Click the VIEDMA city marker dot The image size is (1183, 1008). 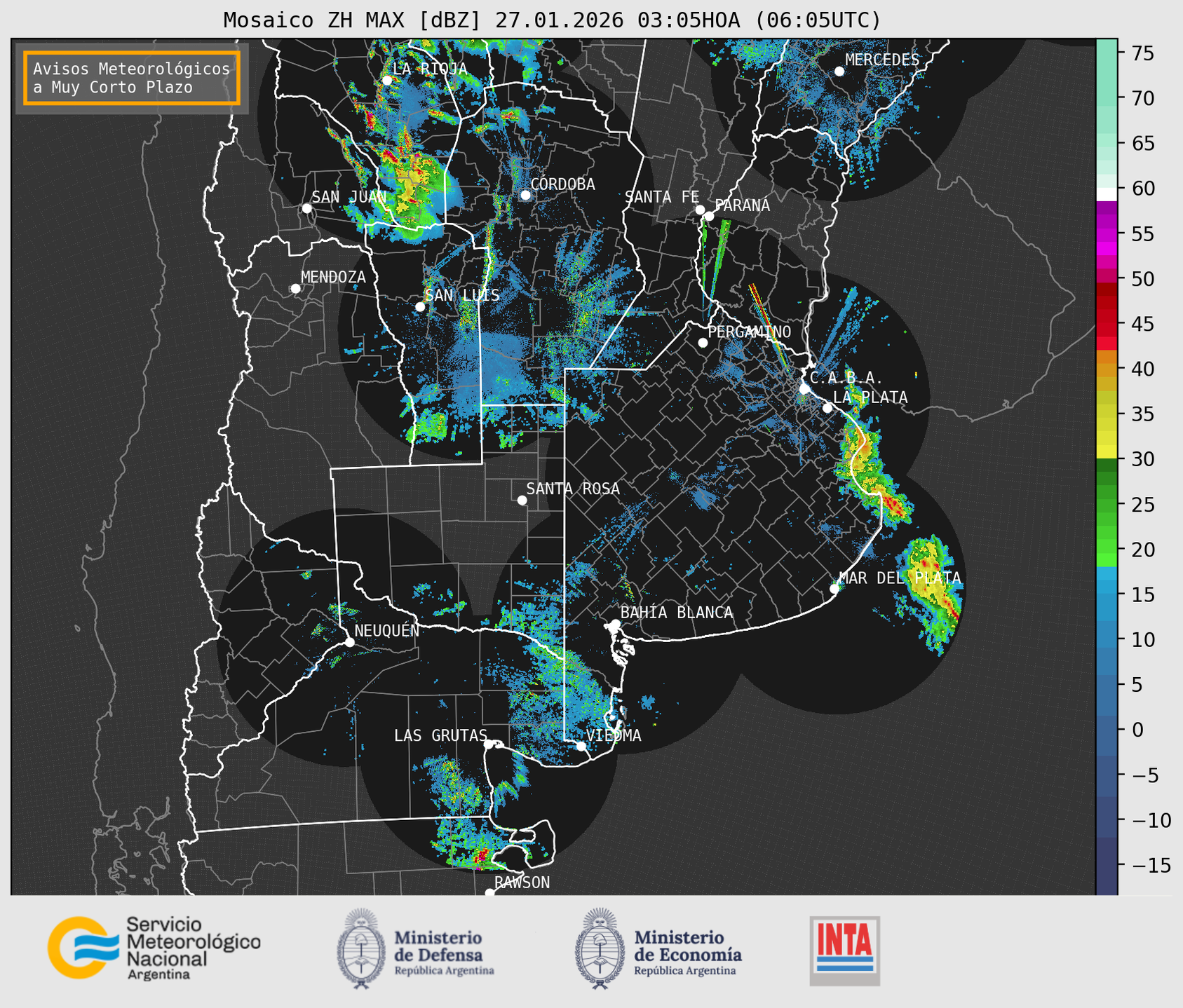pos(581,746)
